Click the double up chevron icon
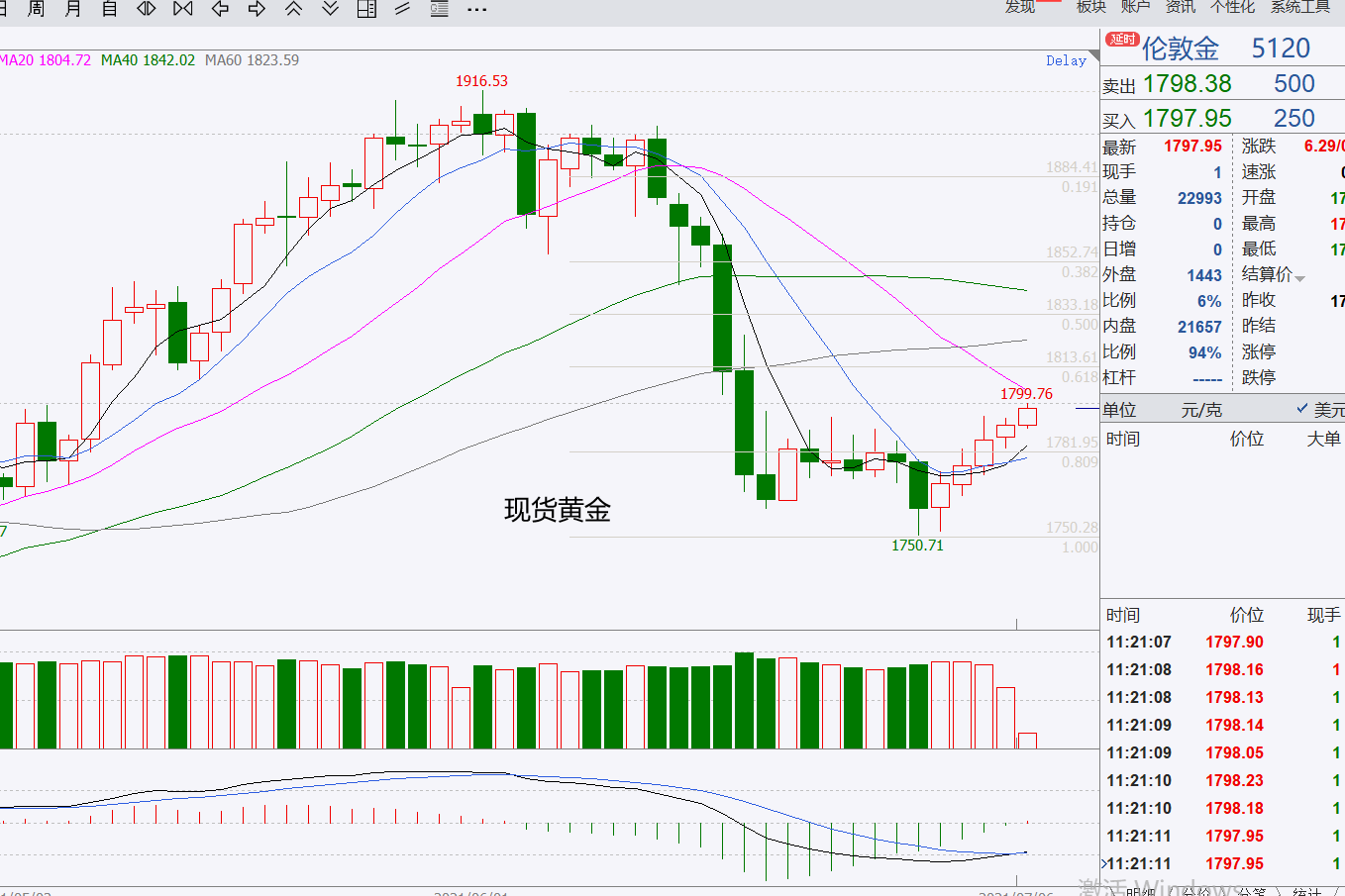The height and width of the screenshot is (896, 1345). click(x=293, y=9)
